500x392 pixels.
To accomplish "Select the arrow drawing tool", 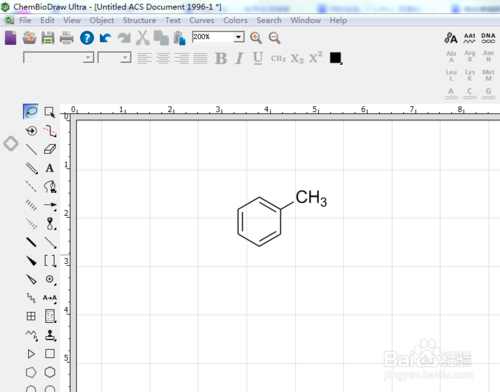I will coord(50,205).
